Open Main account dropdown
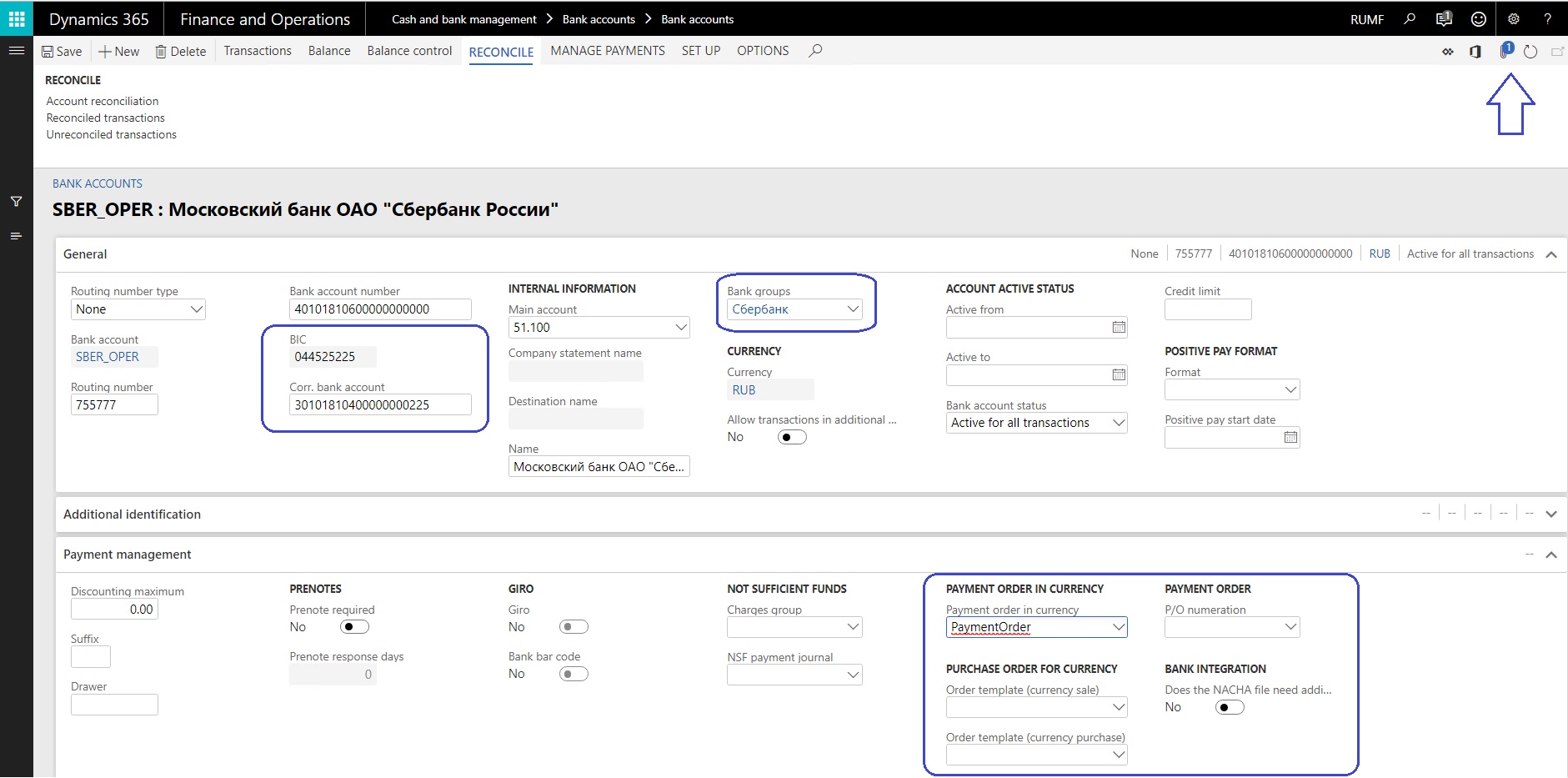Image resolution: width=1568 pixels, height=778 pixels. [681, 328]
